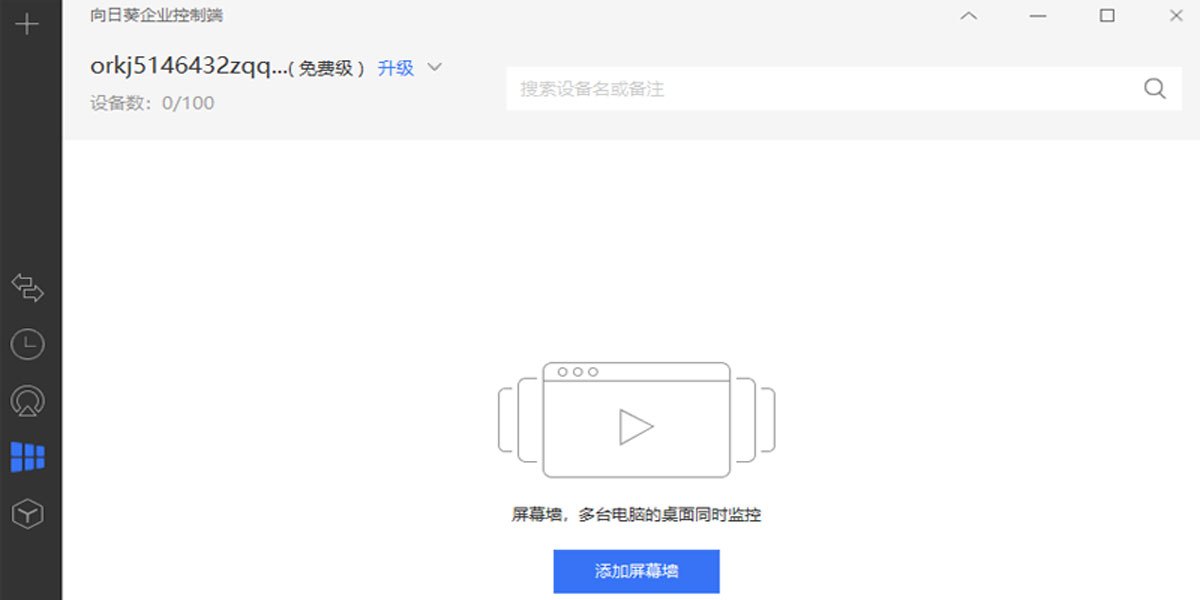Select the blue screen wall grid icon
Screen dimensions: 1200x600
27,458
